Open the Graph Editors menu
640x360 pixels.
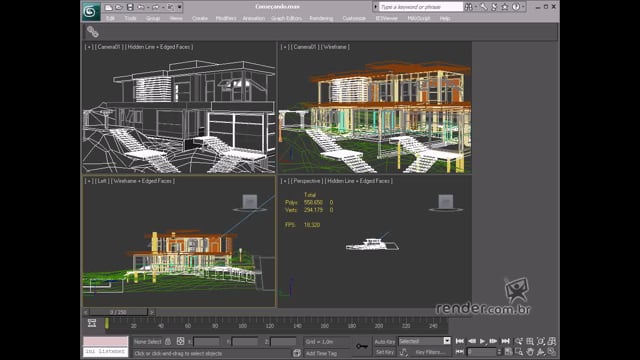(286, 18)
